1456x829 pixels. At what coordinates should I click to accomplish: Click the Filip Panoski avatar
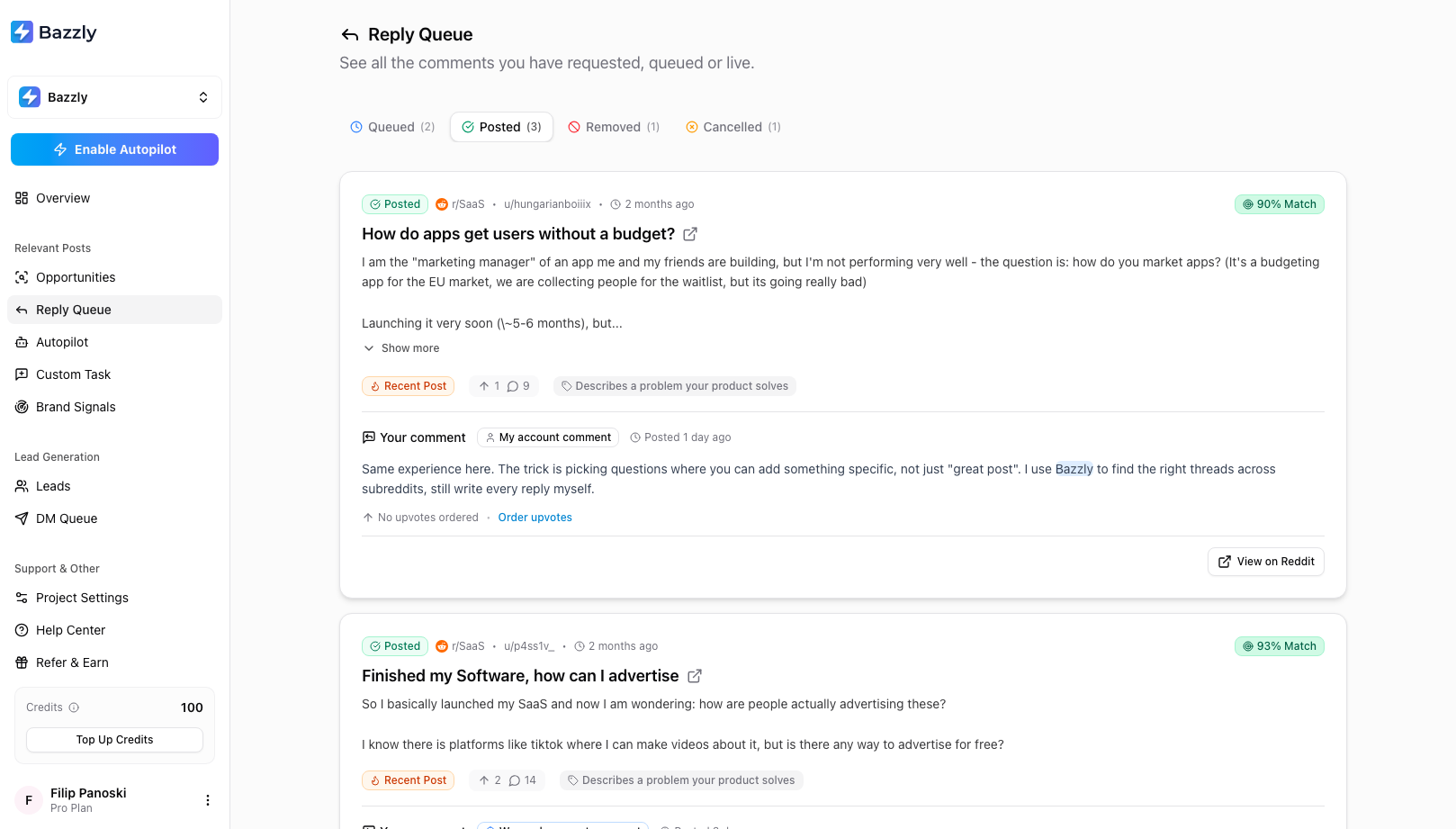pyautogui.click(x=29, y=800)
